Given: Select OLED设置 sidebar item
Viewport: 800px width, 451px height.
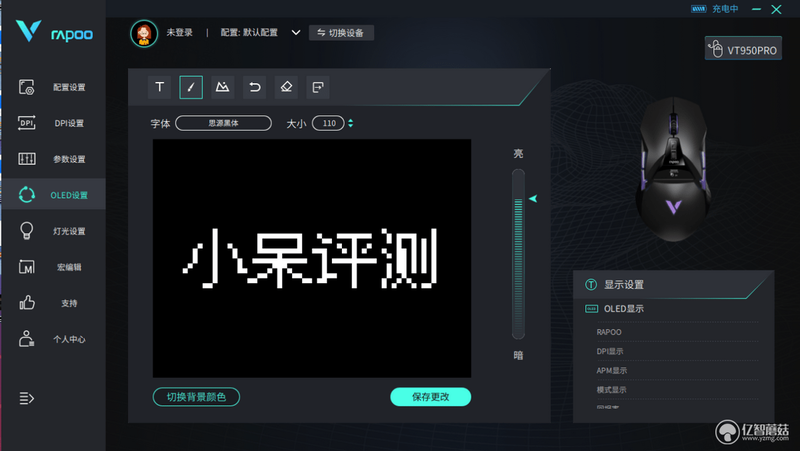Looking at the screenshot, I should 53,194.
